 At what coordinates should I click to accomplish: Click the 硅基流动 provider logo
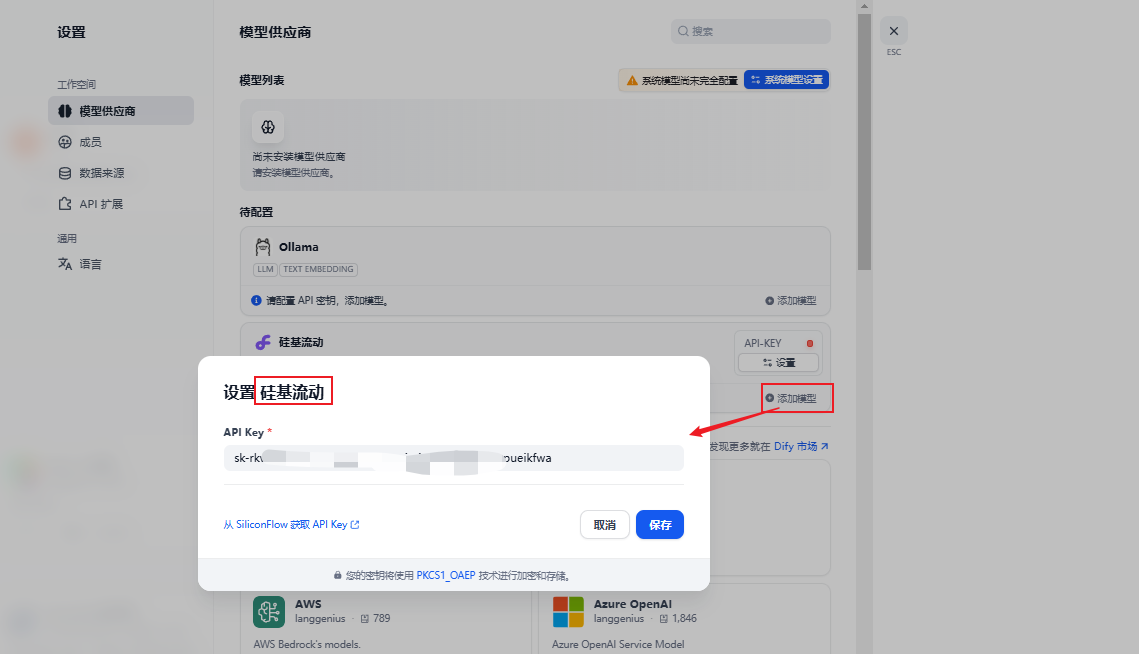263,342
